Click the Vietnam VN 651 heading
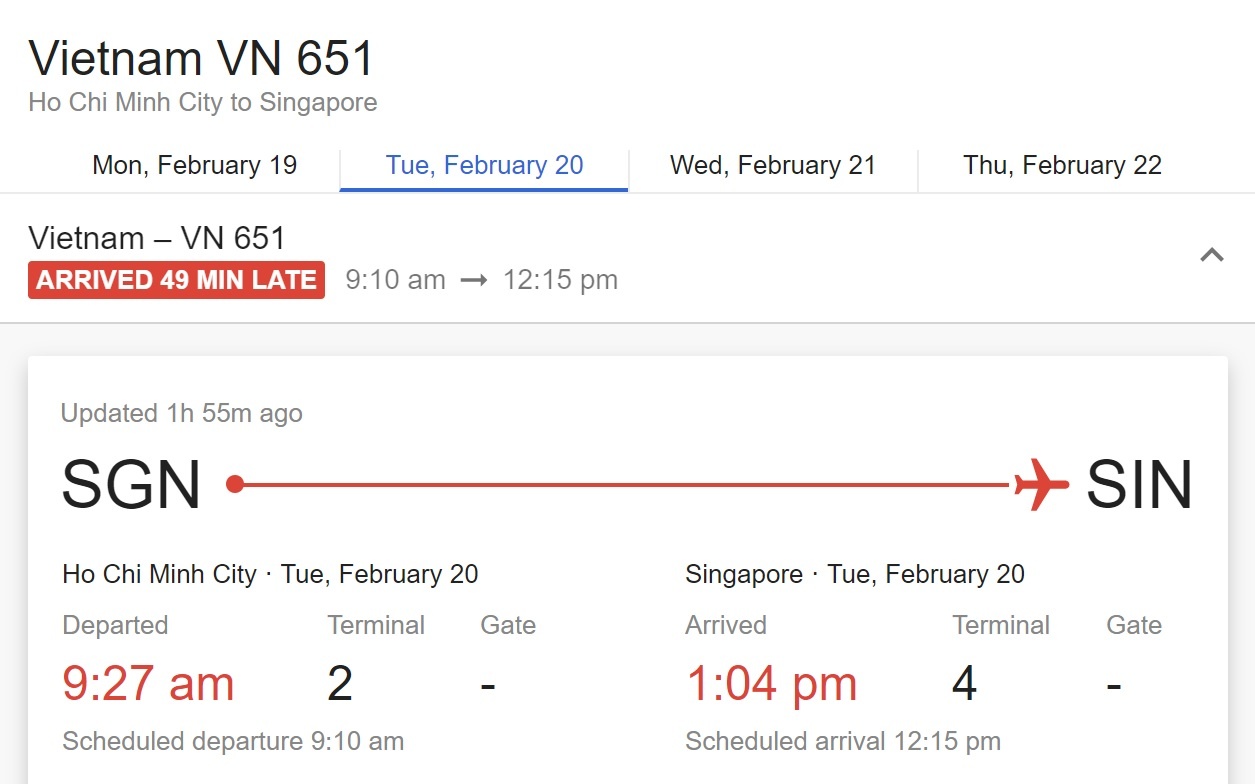The width and height of the screenshot is (1255, 784). tap(201, 58)
